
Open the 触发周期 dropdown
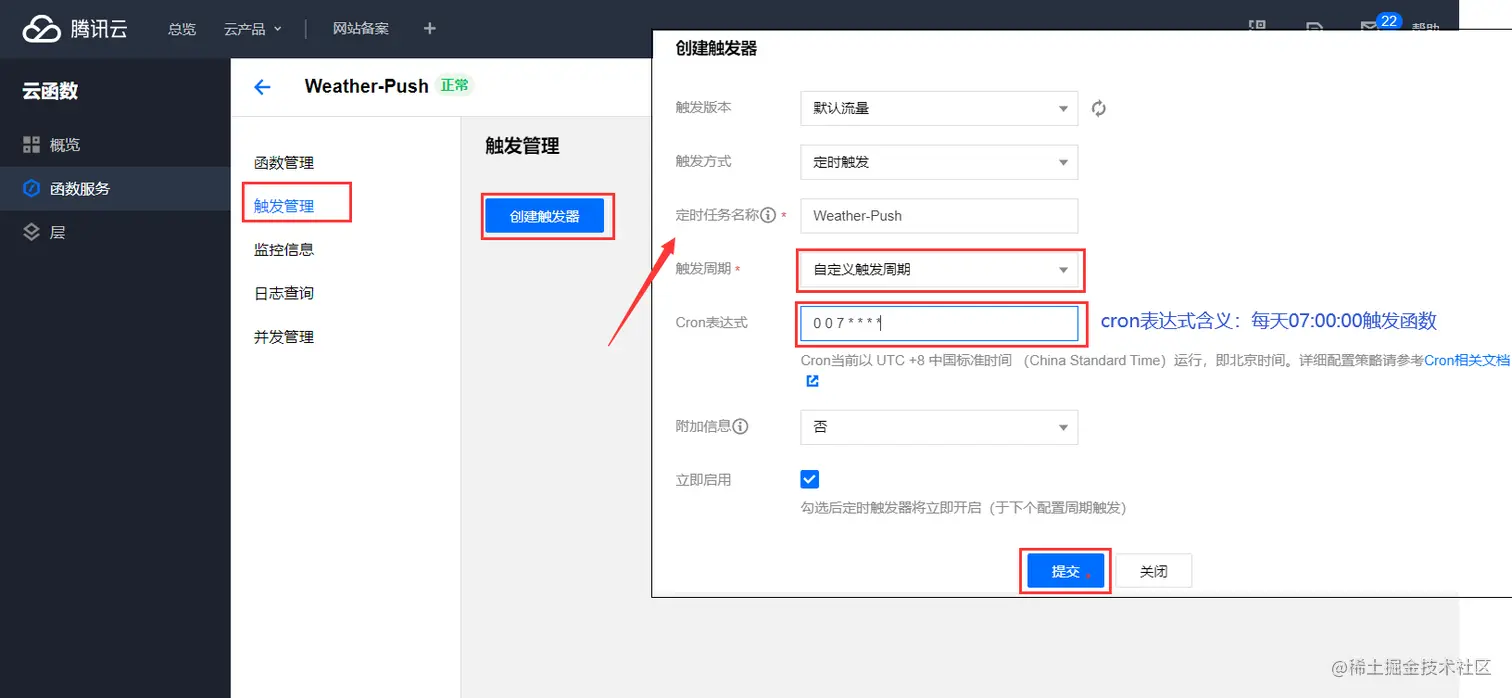click(939, 270)
